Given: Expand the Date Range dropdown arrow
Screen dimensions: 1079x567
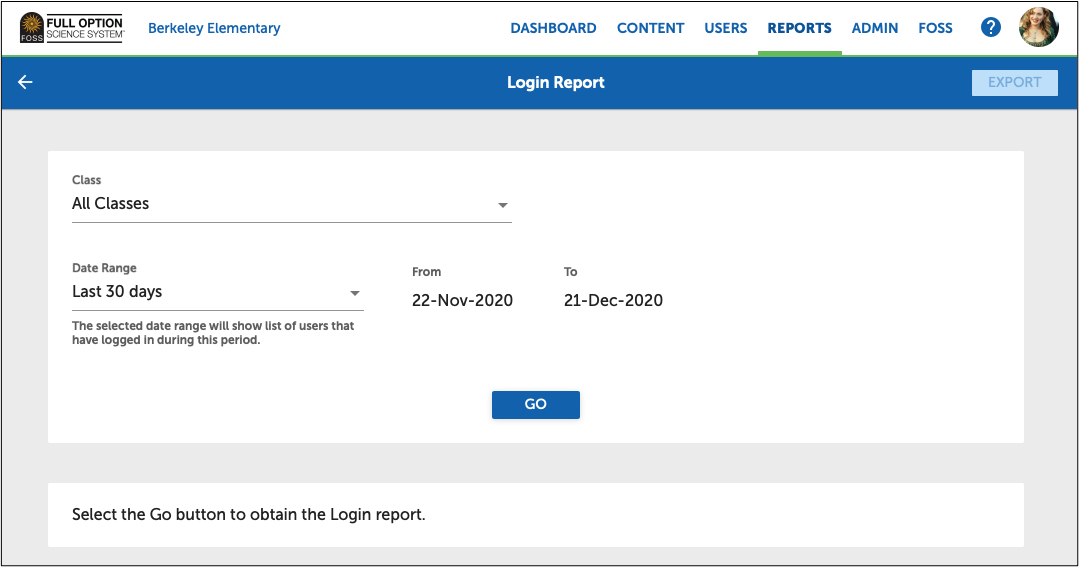Looking at the screenshot, I should click(354, 293).
